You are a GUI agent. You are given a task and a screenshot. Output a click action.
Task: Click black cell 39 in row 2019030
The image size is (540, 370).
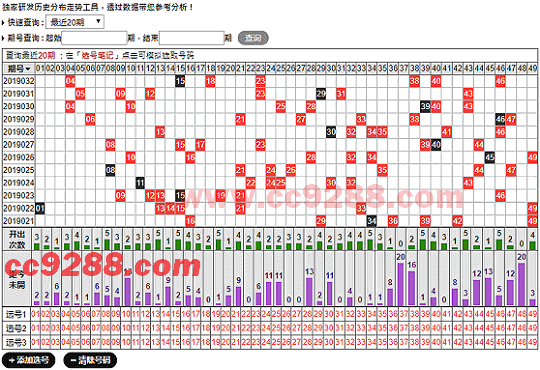(x=425, y=106)
